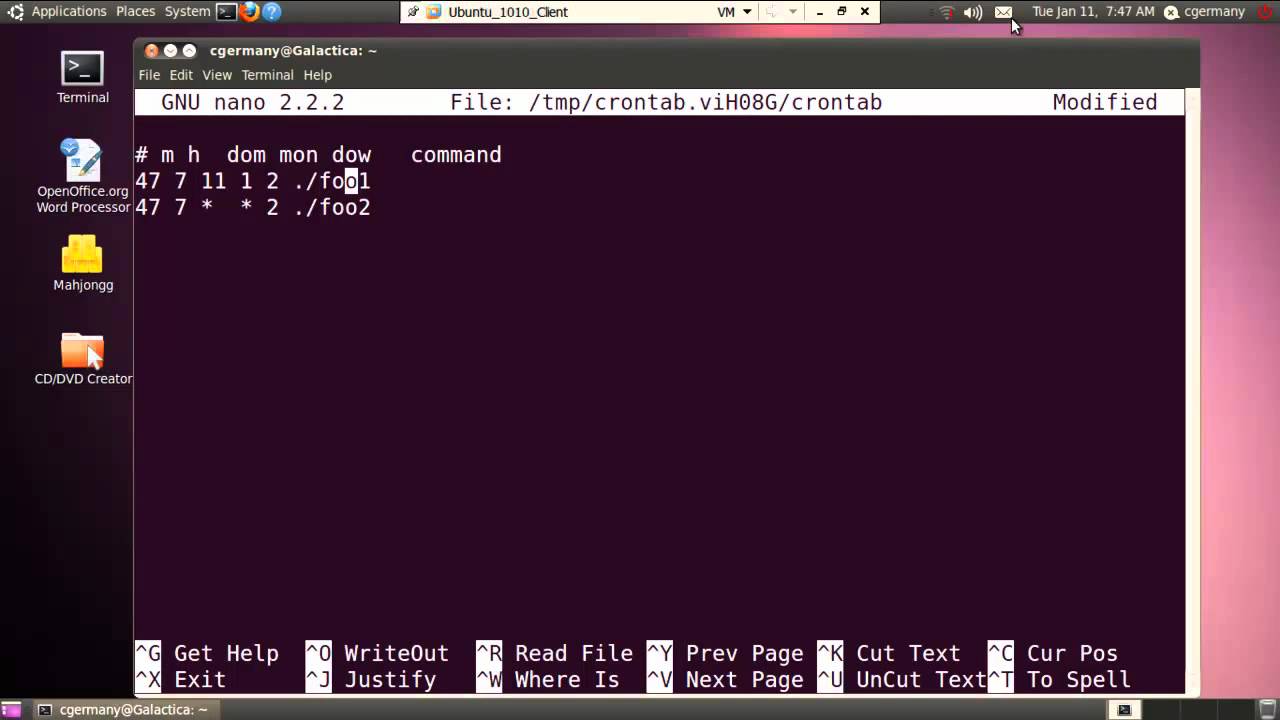The width and height of the screenshot is (1280, 720).
Task: Click the ./foo2 command text
Action: click(332, 207)
